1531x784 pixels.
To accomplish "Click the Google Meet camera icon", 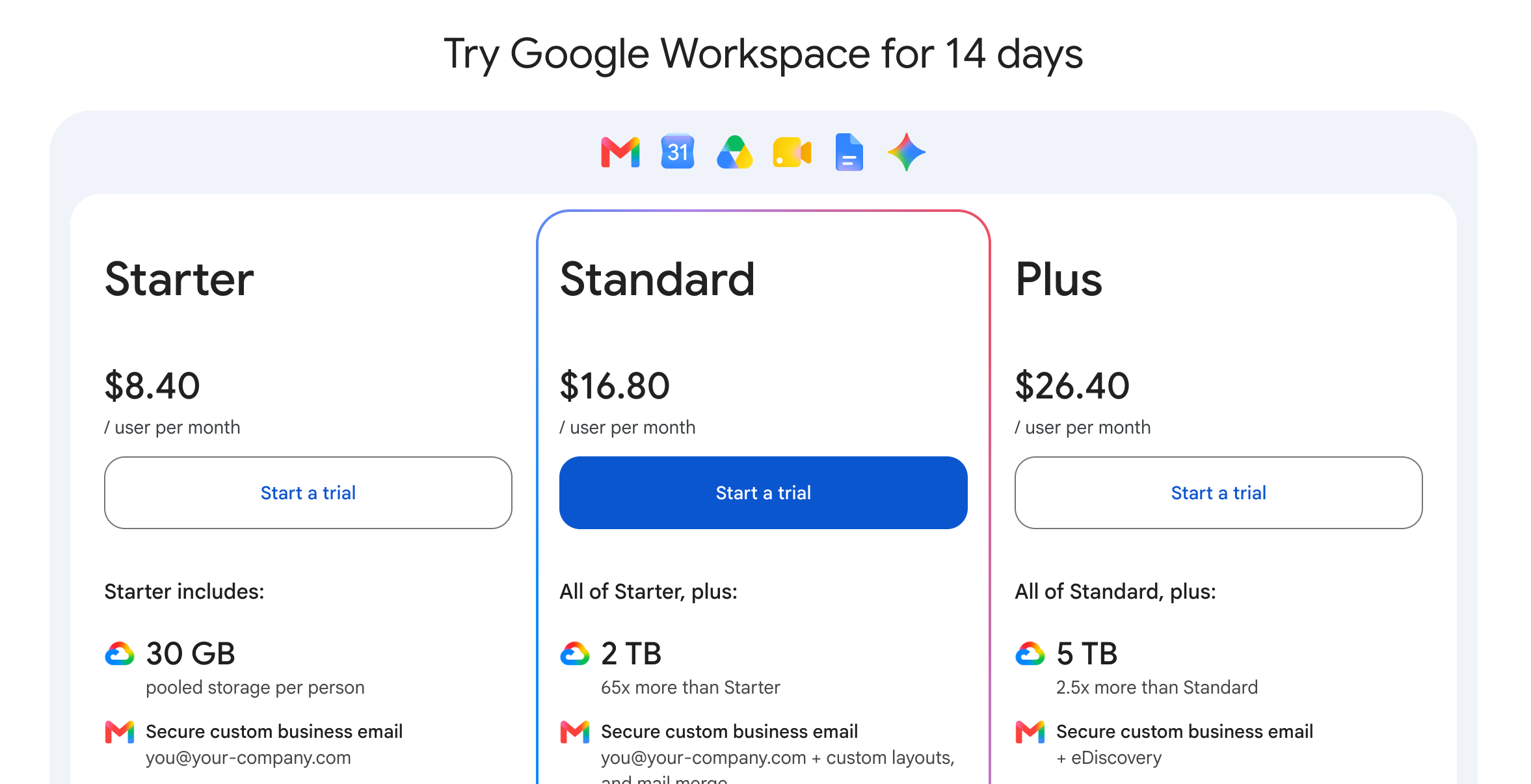I will click(x=792, y=152).
